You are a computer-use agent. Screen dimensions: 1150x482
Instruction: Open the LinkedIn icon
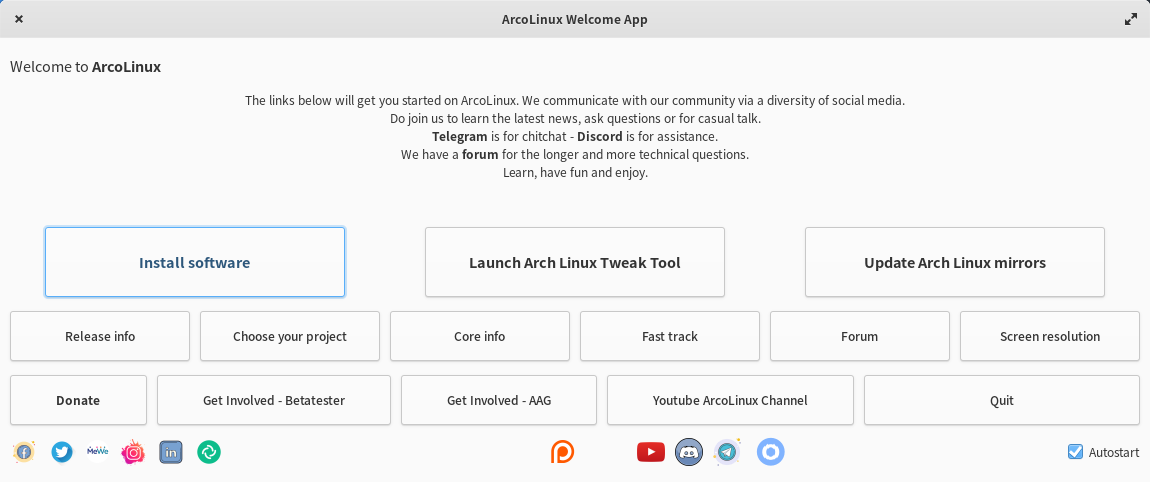(x=171, y=452)
